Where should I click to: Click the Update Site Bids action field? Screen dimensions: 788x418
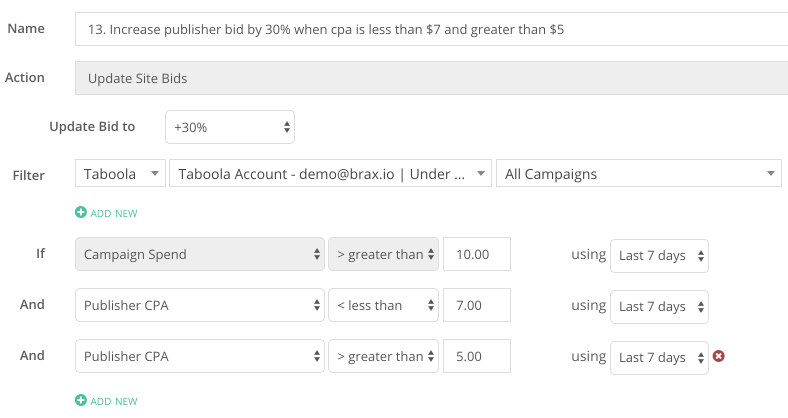click(x=432, y=78)
